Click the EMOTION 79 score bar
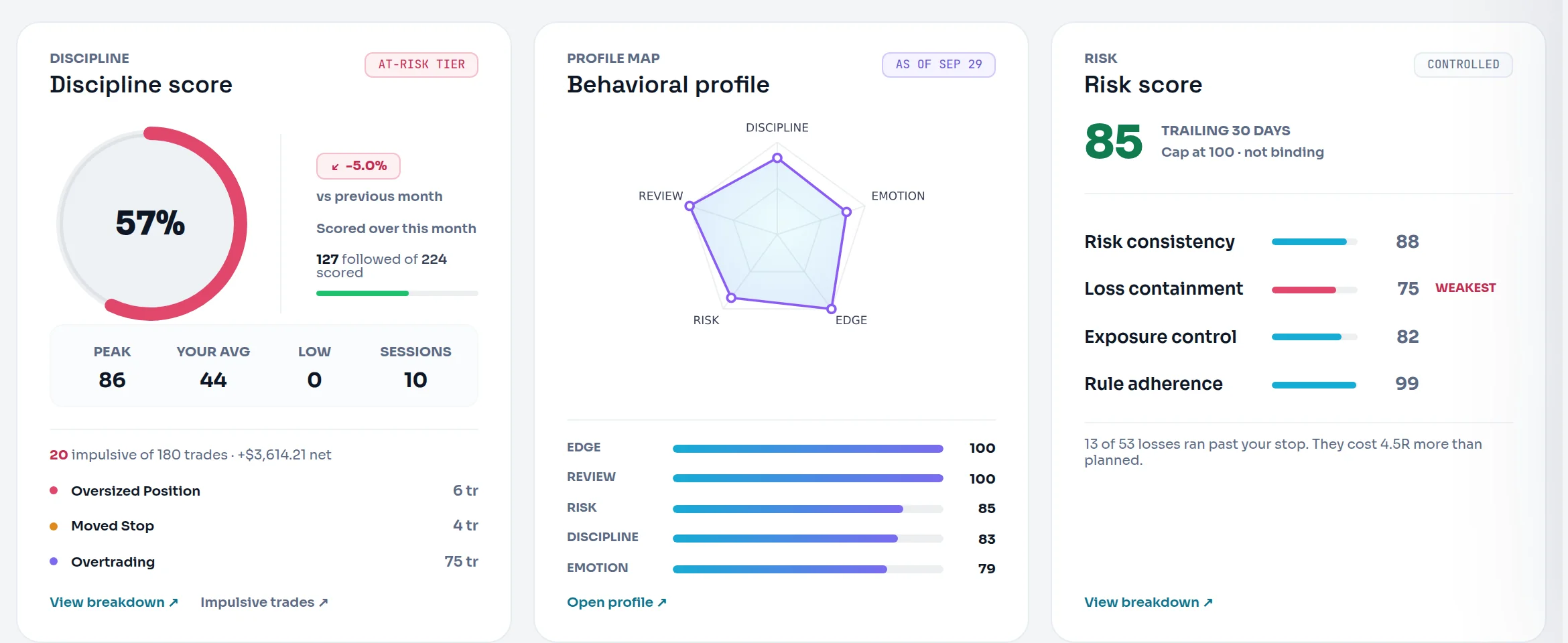The width and height of the screenshot is (1568, 643). pyautogui.click(x=807, y=569)
